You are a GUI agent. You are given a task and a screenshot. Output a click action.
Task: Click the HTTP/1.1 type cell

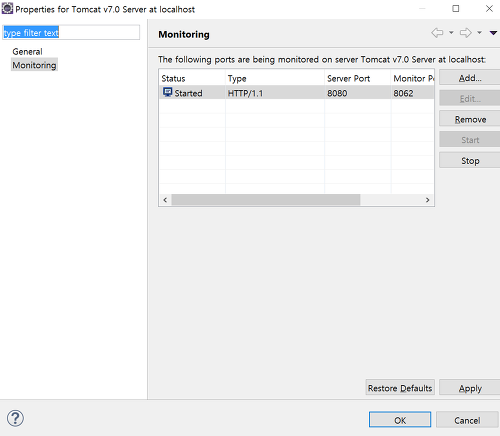click(275, 93)
